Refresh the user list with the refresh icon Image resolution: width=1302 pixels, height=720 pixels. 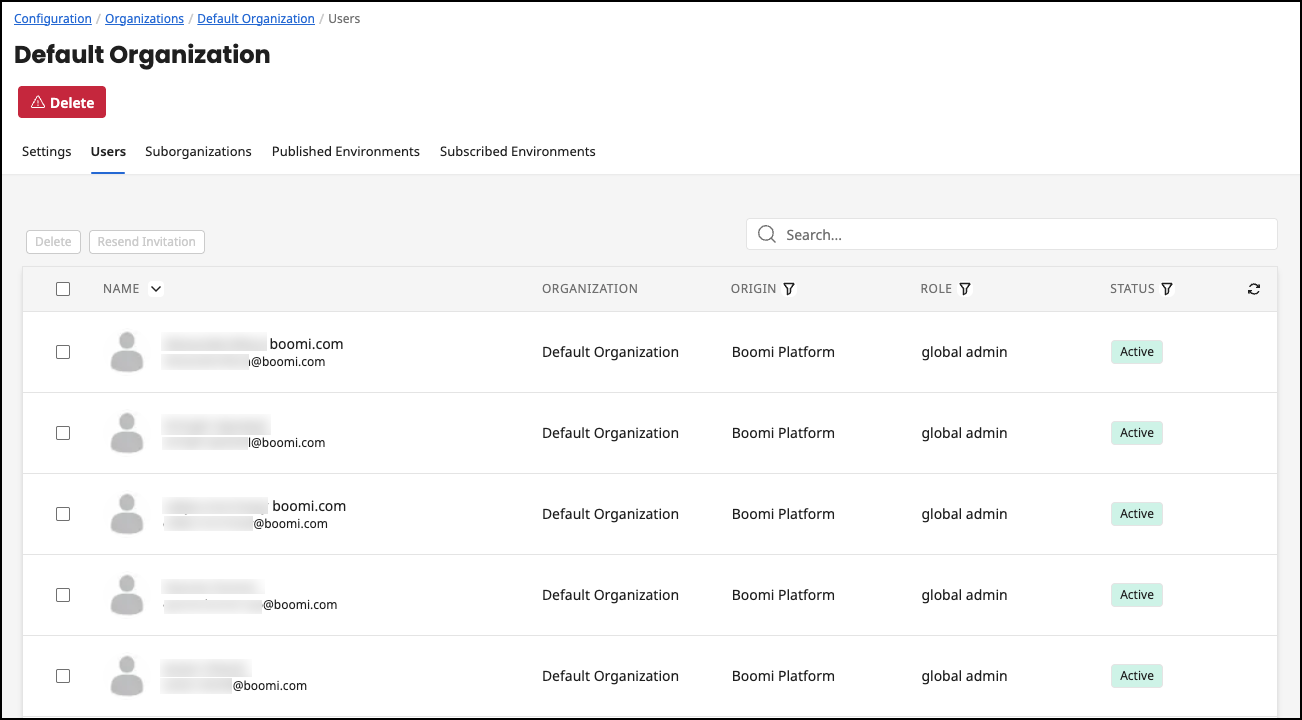(x=1254, y=288)
